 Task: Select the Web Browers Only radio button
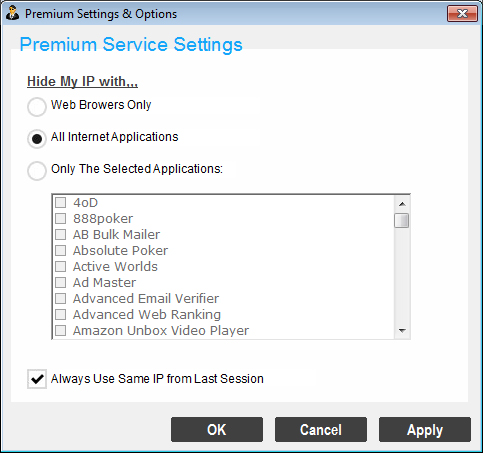(x=37, y=107)
